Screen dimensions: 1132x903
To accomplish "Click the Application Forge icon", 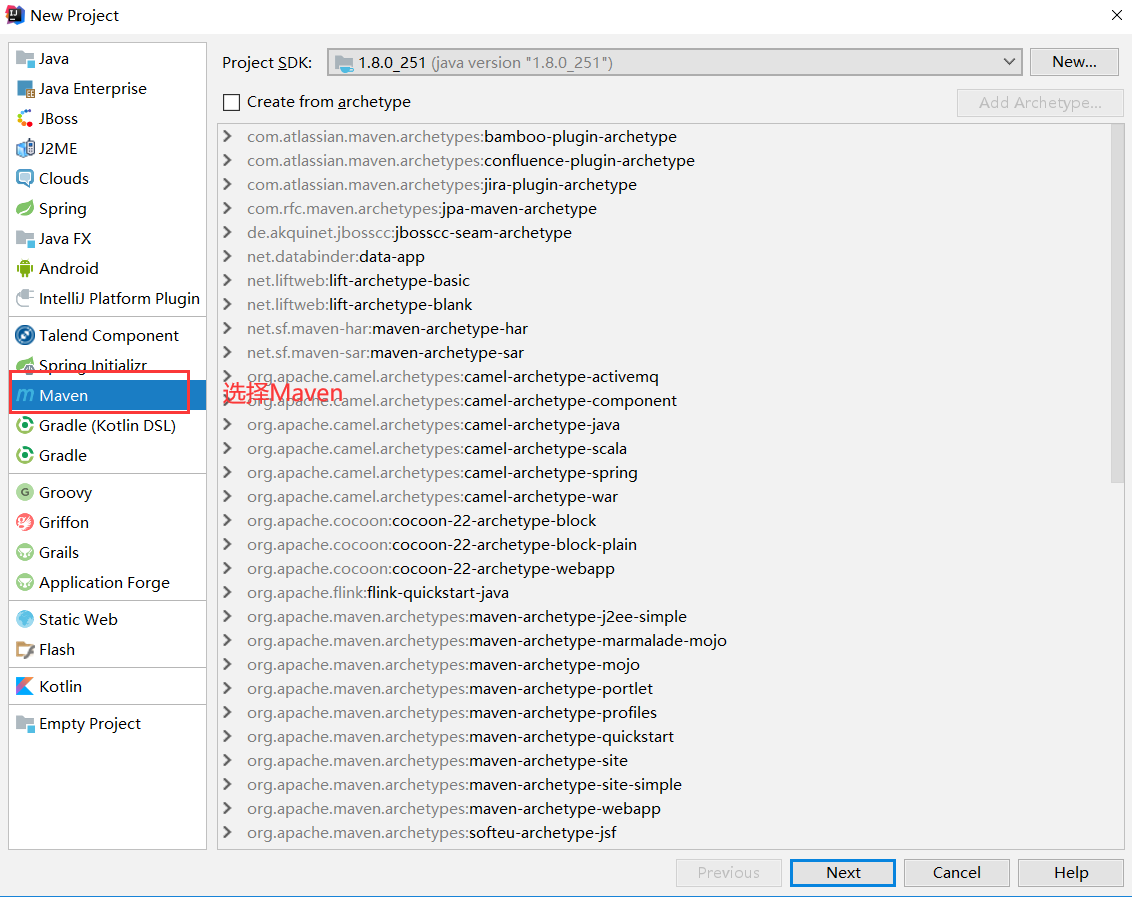I will (25, 582).
